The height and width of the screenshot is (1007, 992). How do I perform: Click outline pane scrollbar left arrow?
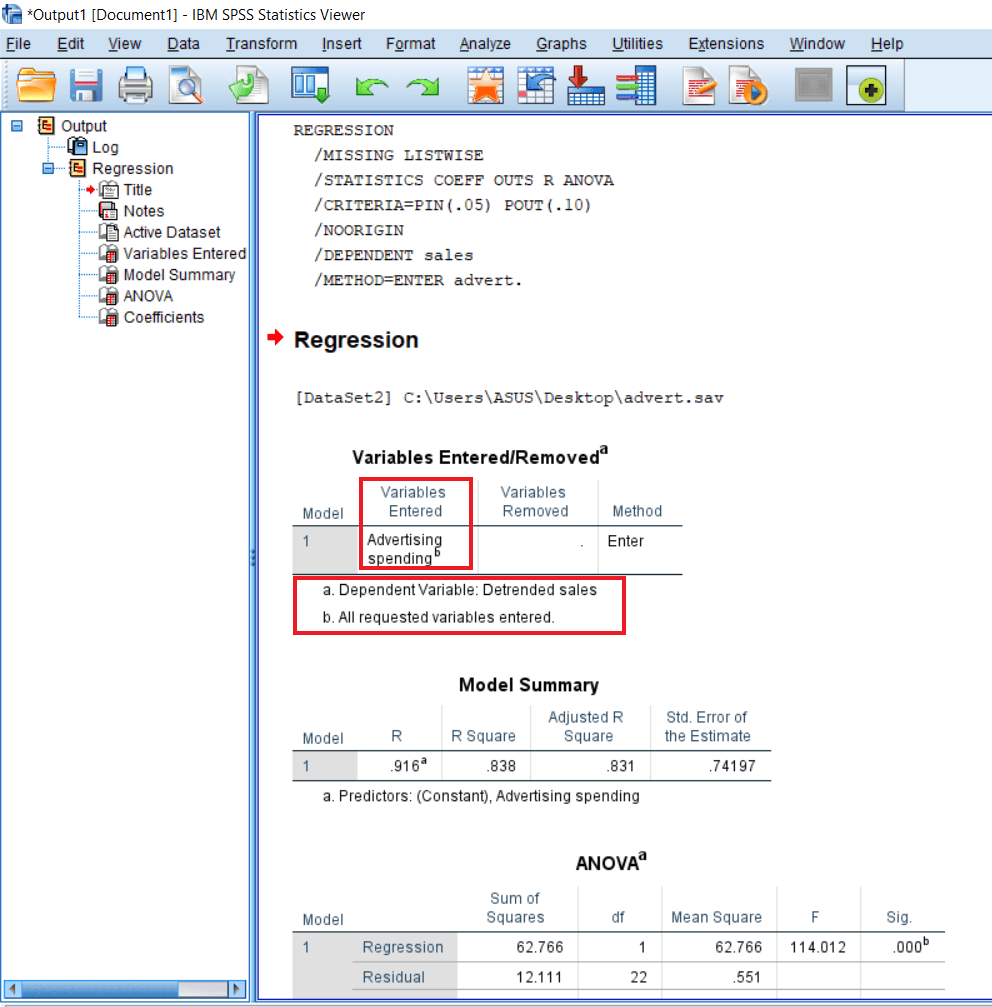click(12, 988)
